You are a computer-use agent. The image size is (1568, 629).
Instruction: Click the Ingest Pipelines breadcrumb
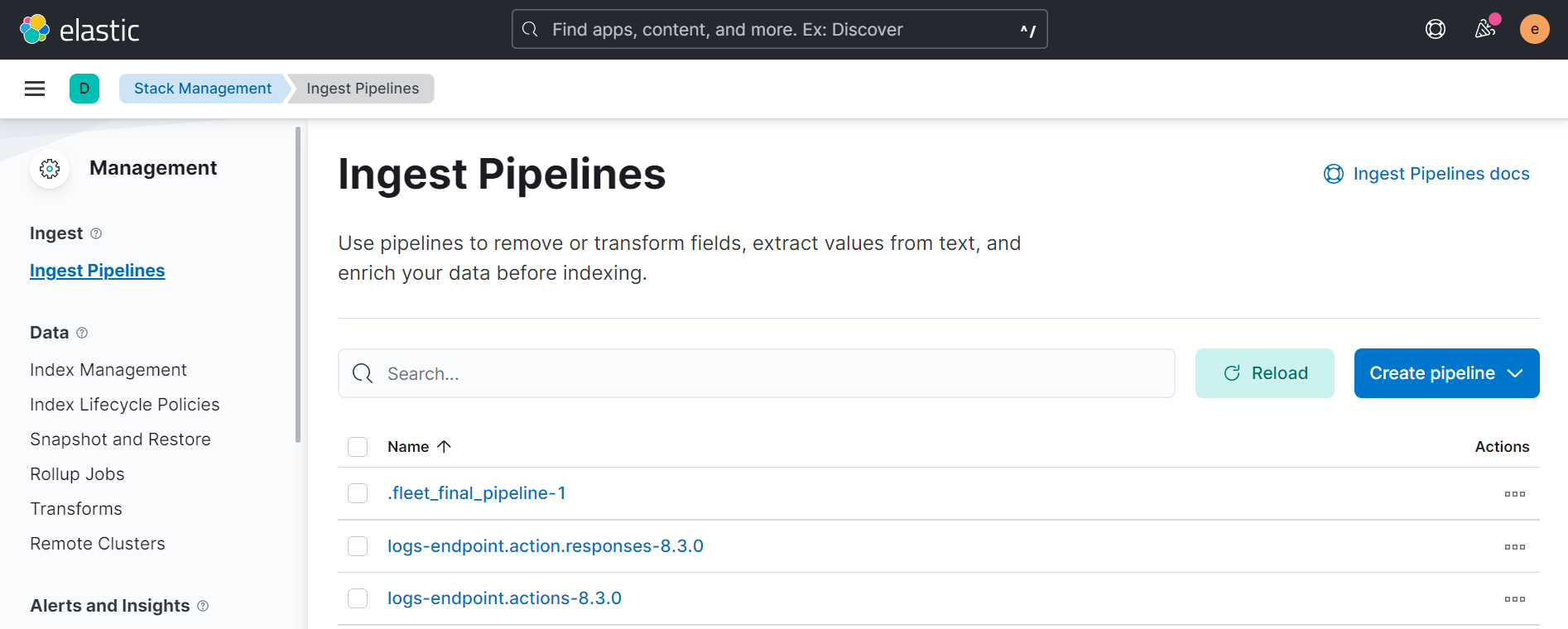[x=363, y=89]
